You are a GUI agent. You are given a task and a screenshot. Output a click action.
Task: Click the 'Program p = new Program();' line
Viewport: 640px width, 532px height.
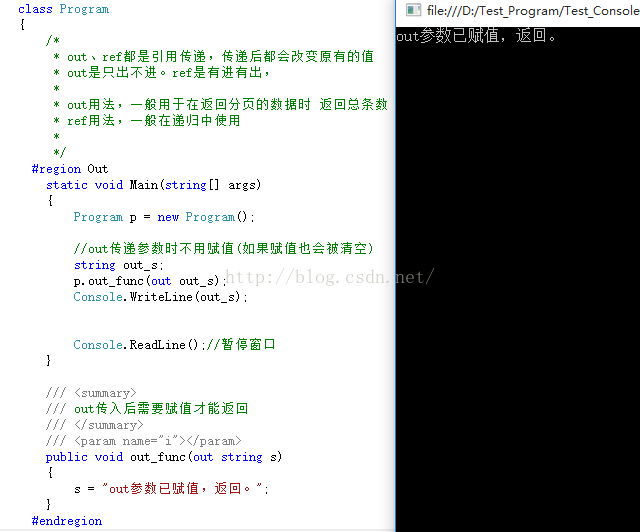pyautogui.click(x=164, y=217)
